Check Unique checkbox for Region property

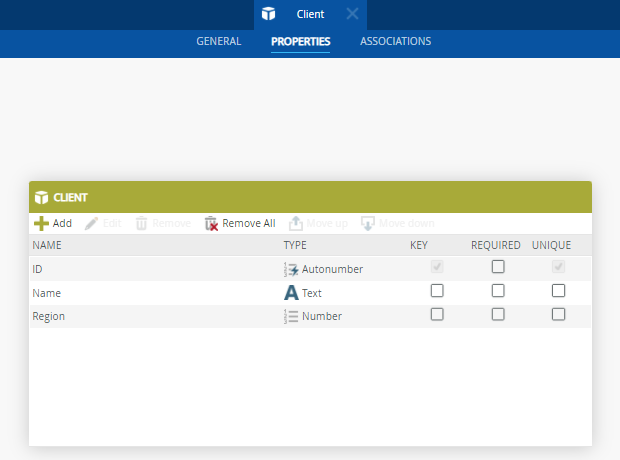click(x=559, y=314)
